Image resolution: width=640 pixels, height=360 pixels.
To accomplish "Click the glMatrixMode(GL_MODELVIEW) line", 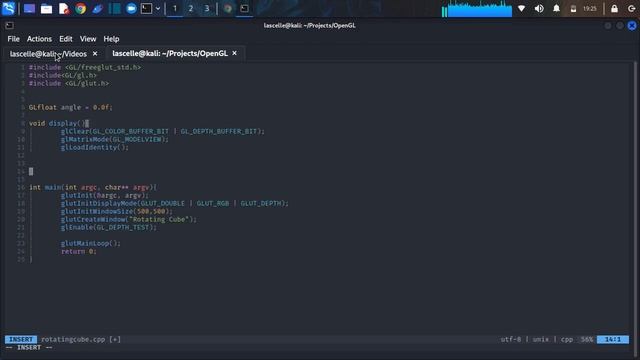I will click(115, 139).
